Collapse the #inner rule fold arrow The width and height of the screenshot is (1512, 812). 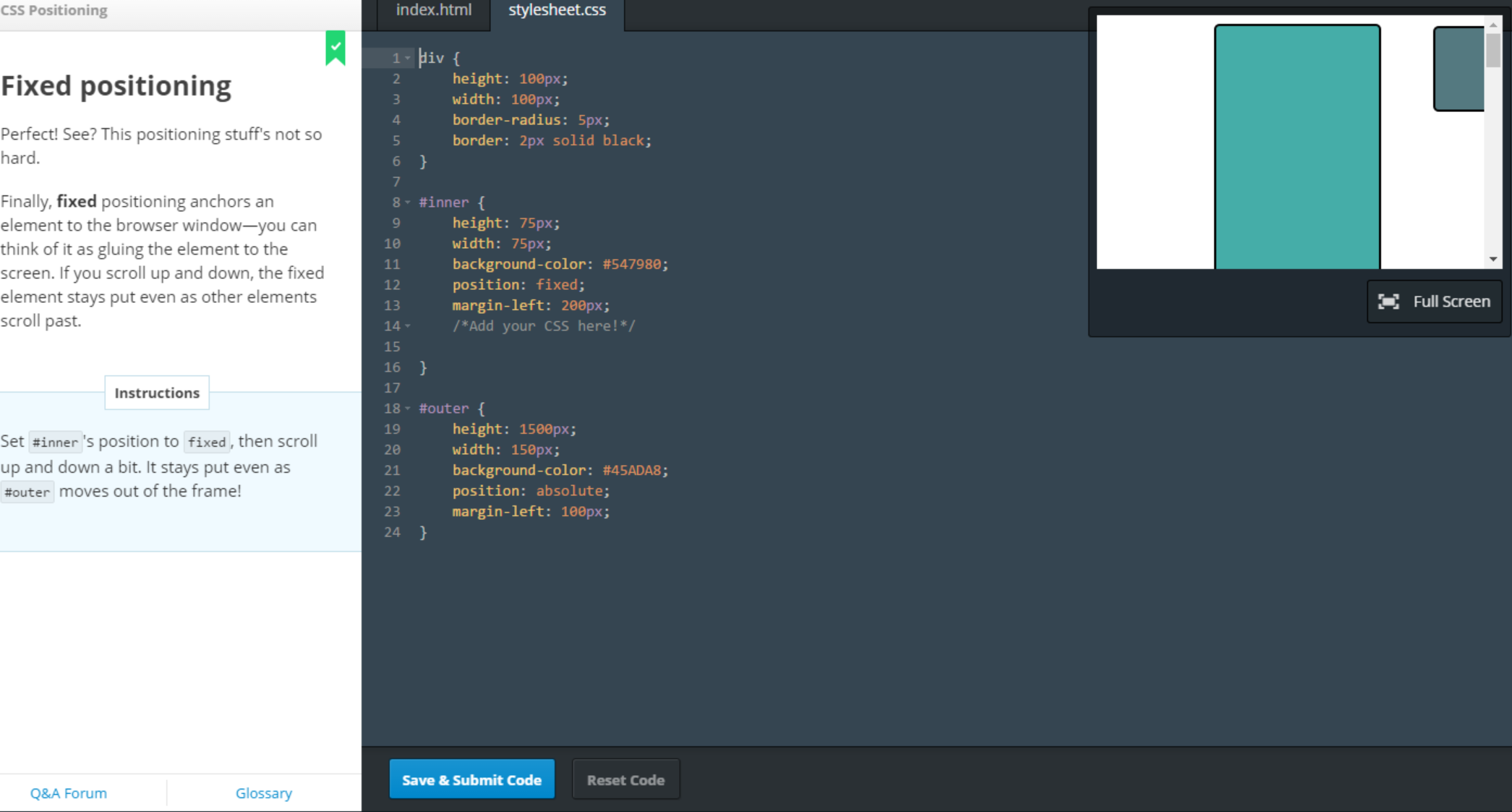pos(408,202)
